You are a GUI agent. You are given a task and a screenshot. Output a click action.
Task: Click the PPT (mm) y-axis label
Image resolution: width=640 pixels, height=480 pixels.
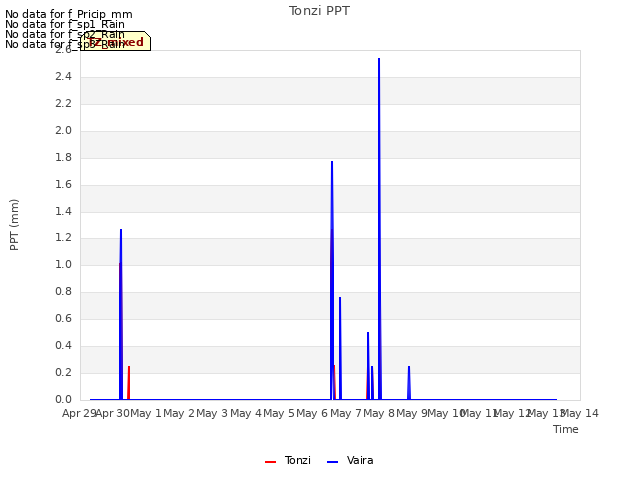(x=14, y=225)
